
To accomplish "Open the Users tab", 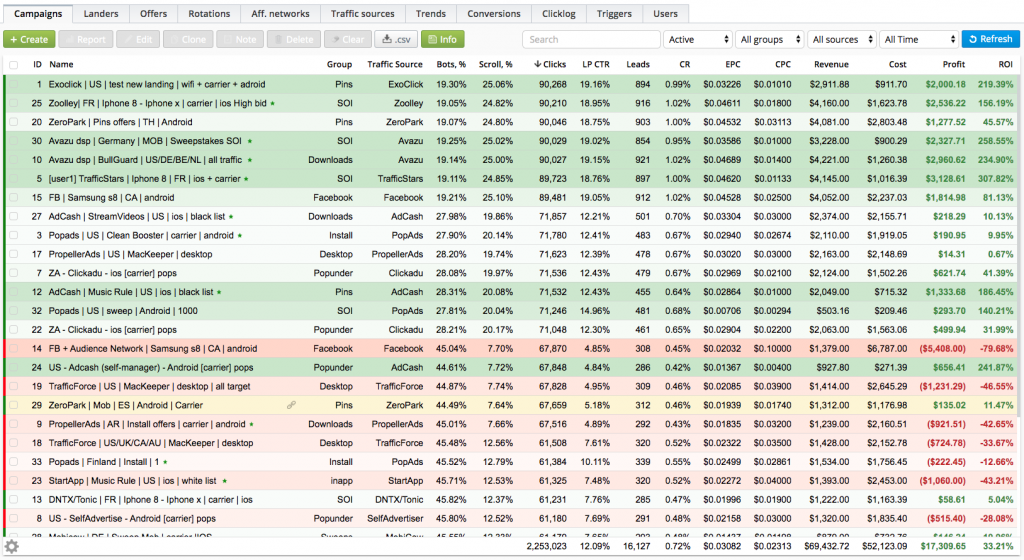I will click(x=665, y=14).
